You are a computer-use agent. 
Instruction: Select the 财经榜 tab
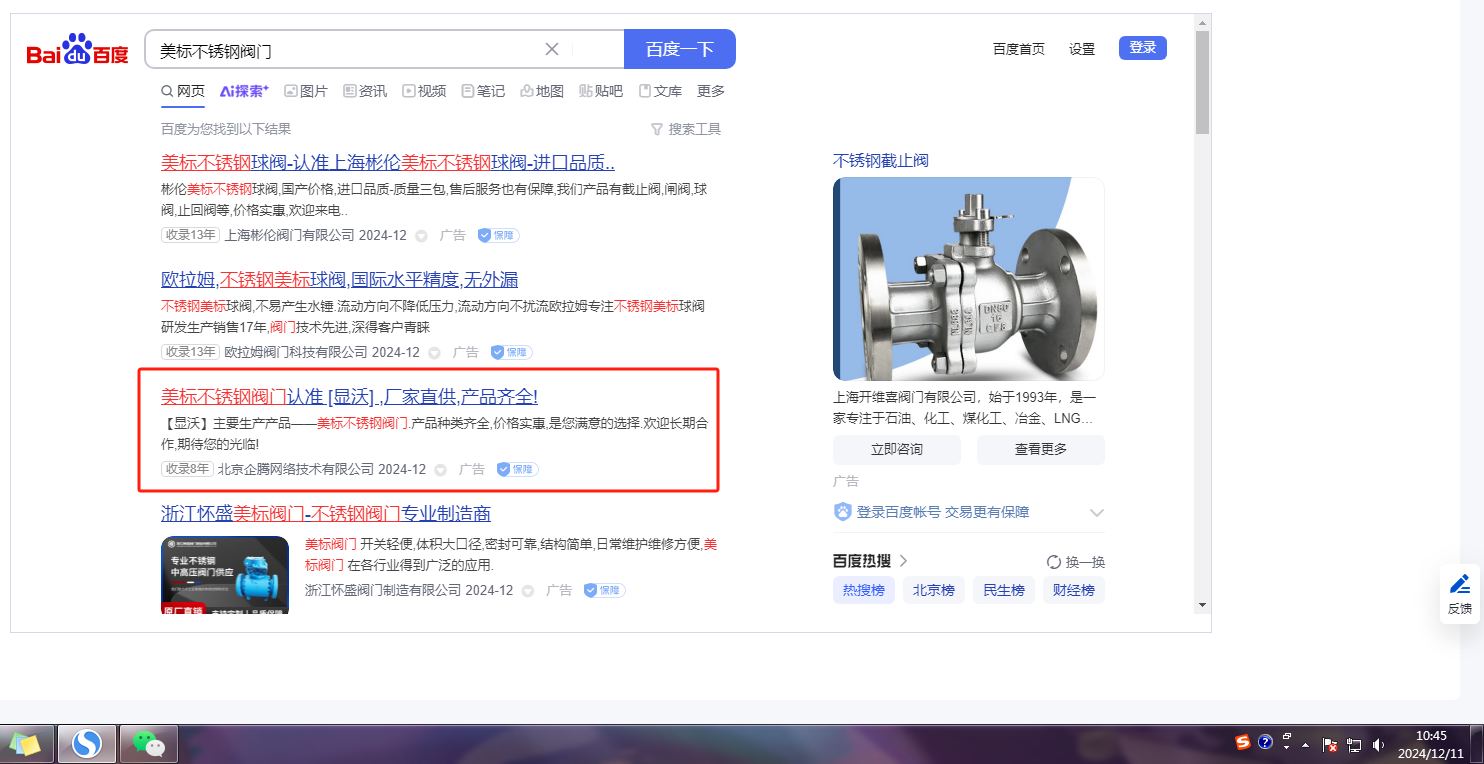pyautogui.click(x=1074, y=590)
